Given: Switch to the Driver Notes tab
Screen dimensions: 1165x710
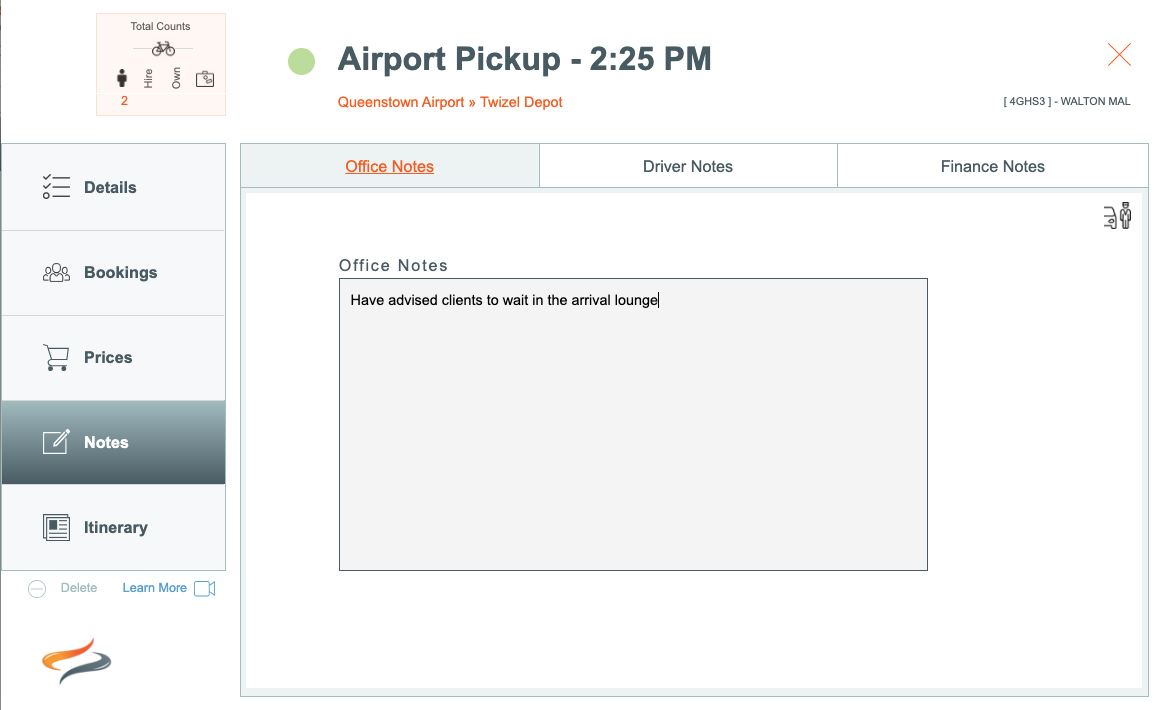Looking at the screenshot, I should pyautogui.click(x=688, y=166).
